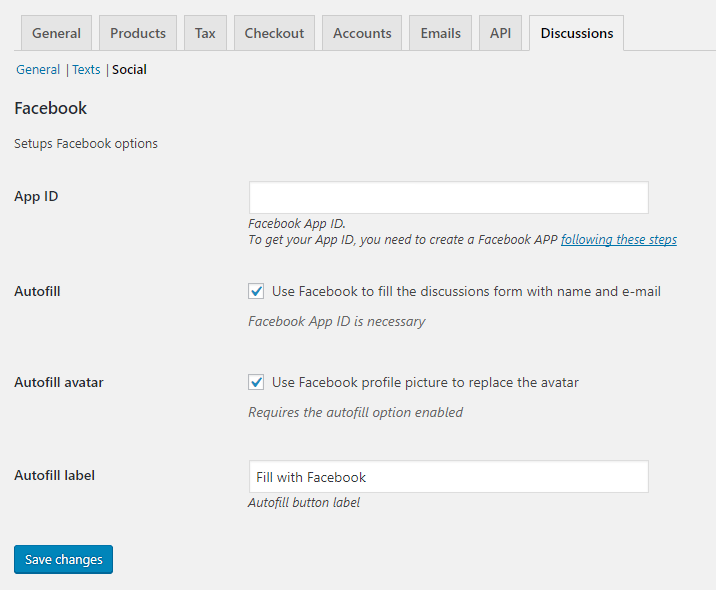
Task: Open the 'following these steps' link
Action: (619, 240)
